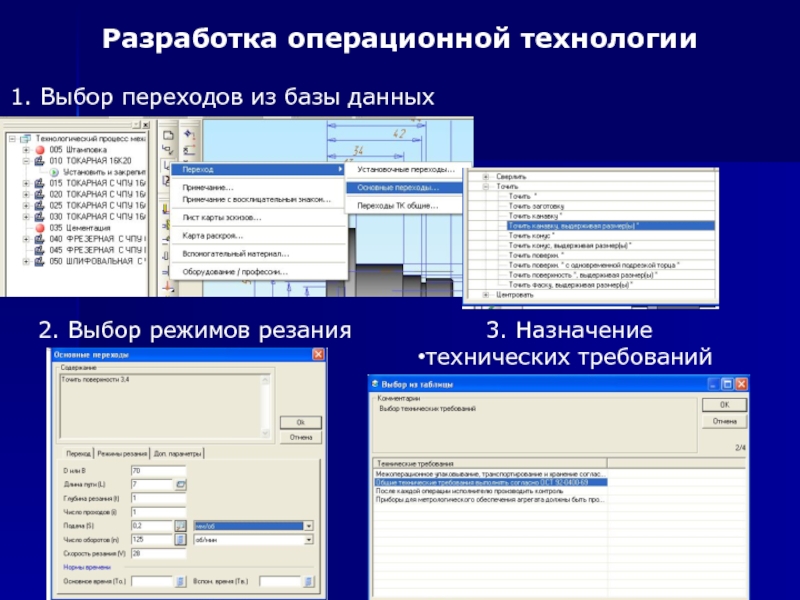Screen dimensions: 800x600
Task: Select row После каждой операции in requirements table
Action: [462, 490]
